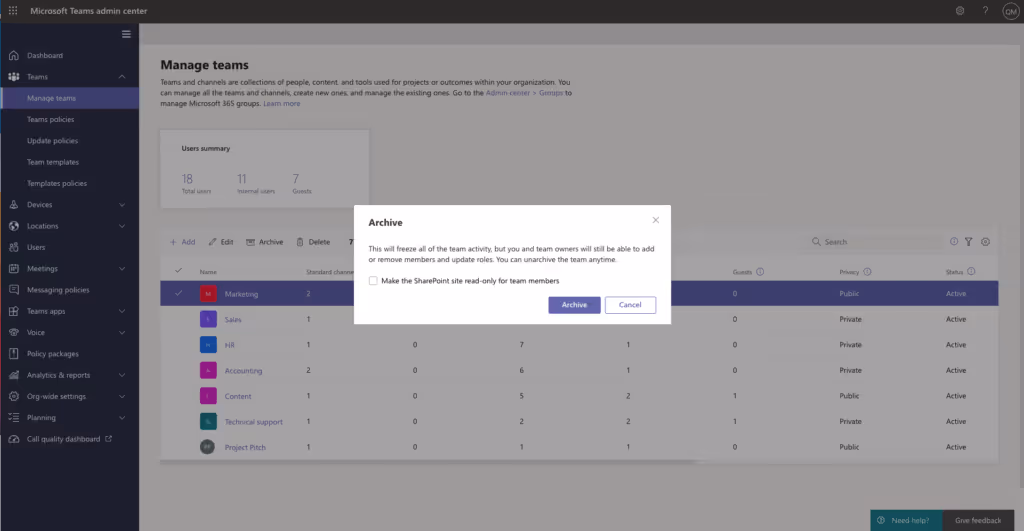This screenshot has width=1024, height=531.
Task: Expand the Devices section chevron
Action: [122, 205]
